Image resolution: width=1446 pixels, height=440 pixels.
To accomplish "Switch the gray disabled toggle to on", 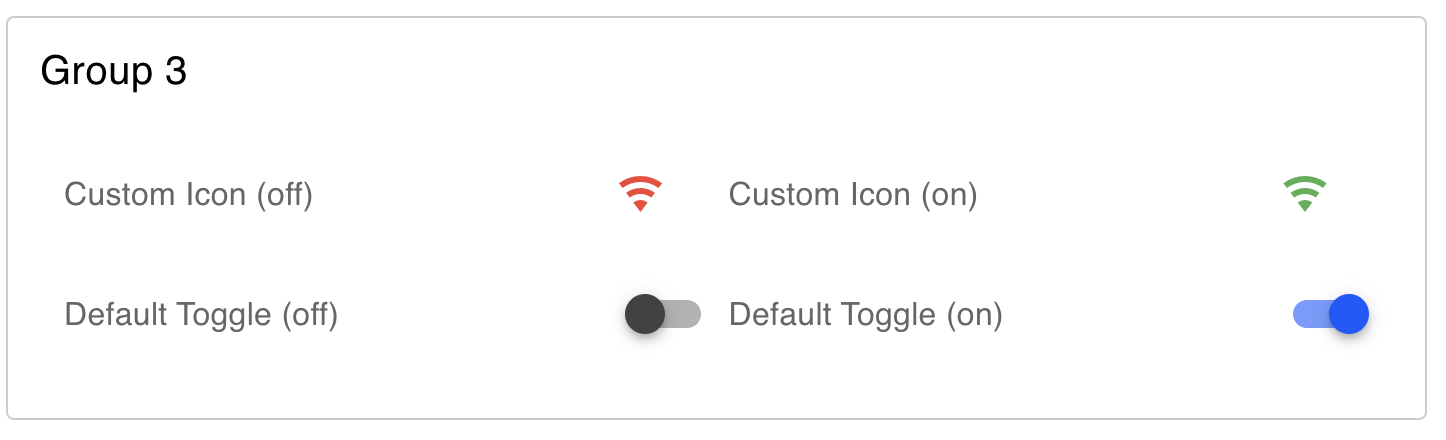I will click(663, 314).
